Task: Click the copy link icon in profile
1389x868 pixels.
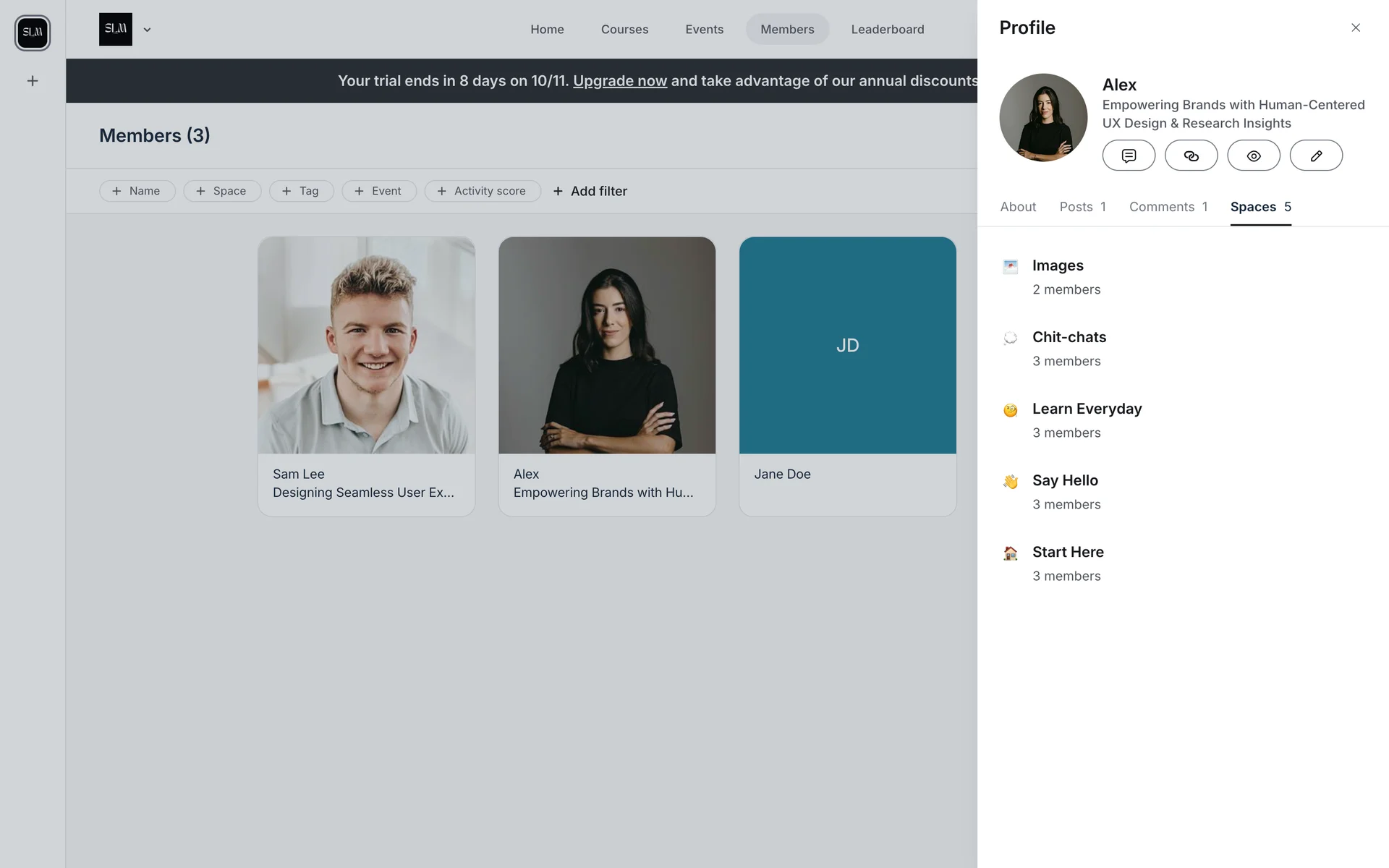Action: 1191,156
